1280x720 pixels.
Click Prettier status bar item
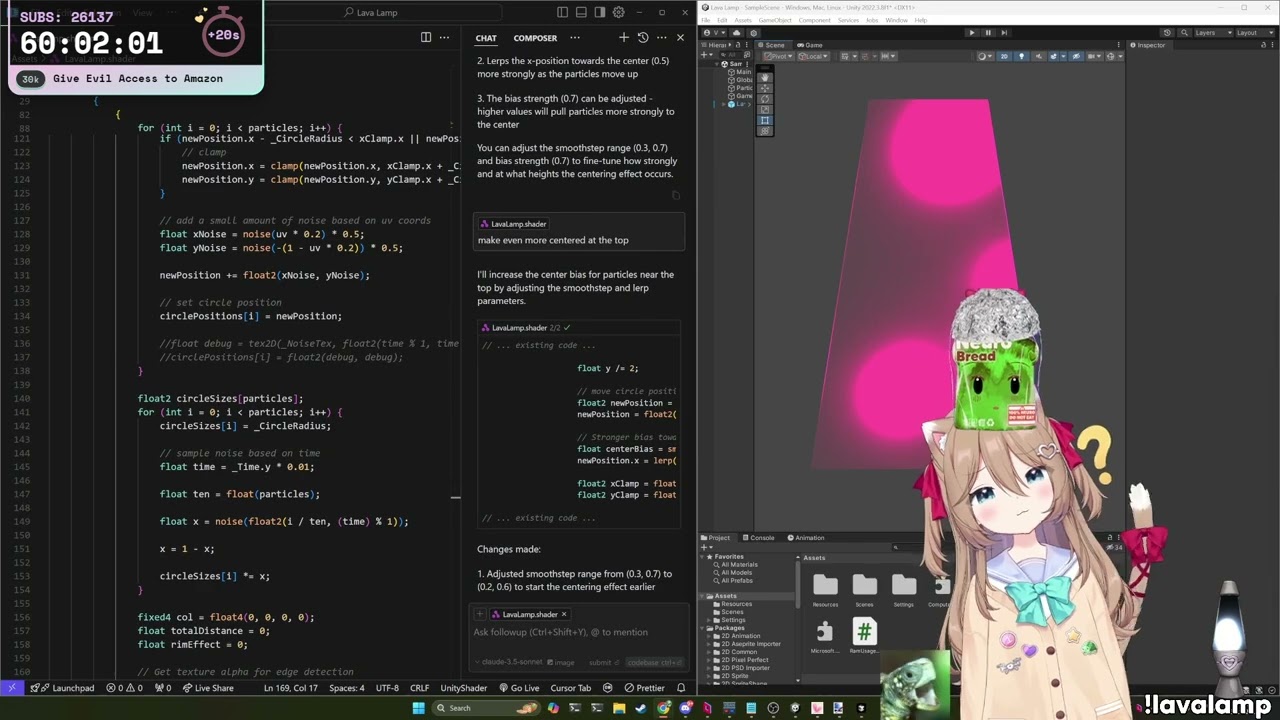click(644, 688)
